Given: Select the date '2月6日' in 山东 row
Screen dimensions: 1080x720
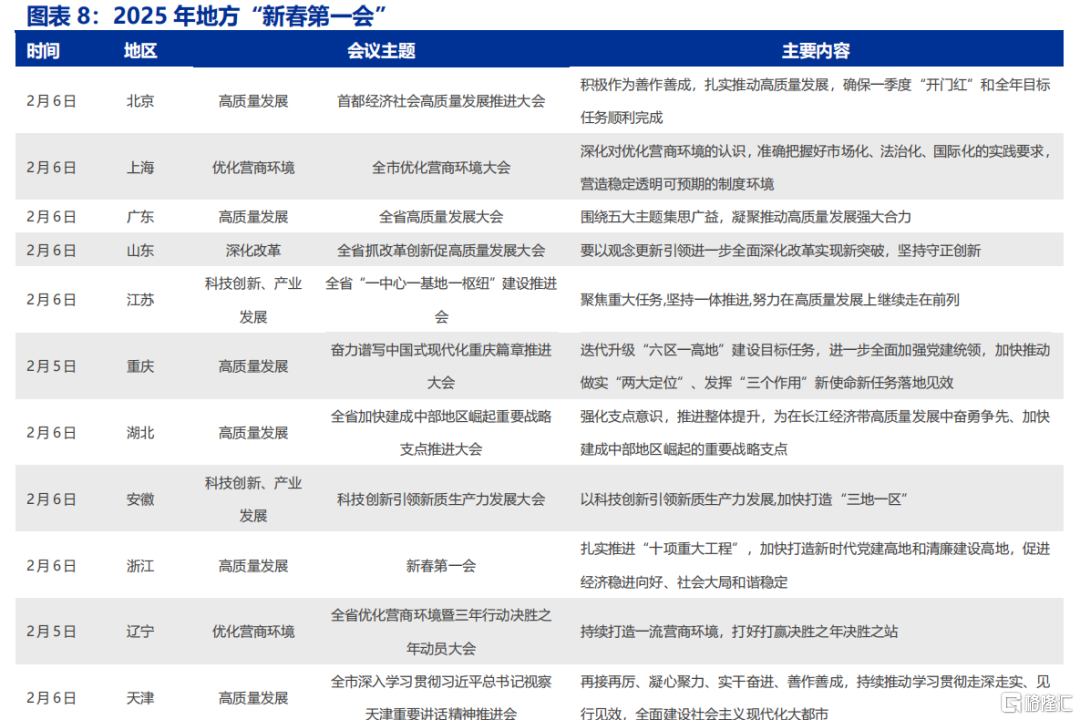Looking at the screenshot, I should [x=52, y=250].
